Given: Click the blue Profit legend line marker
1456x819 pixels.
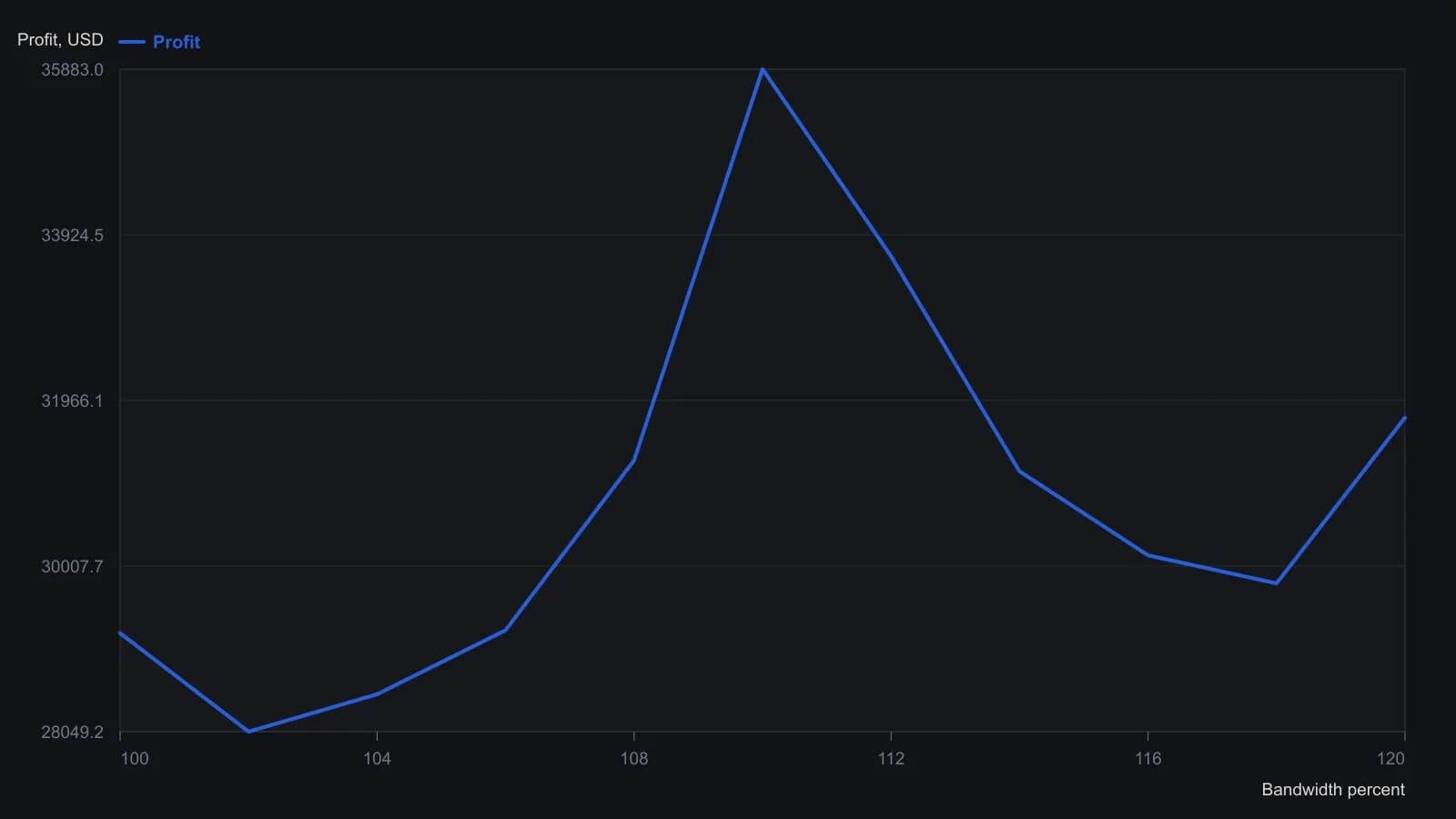Looking at the screenshot, I should (132, 42).
